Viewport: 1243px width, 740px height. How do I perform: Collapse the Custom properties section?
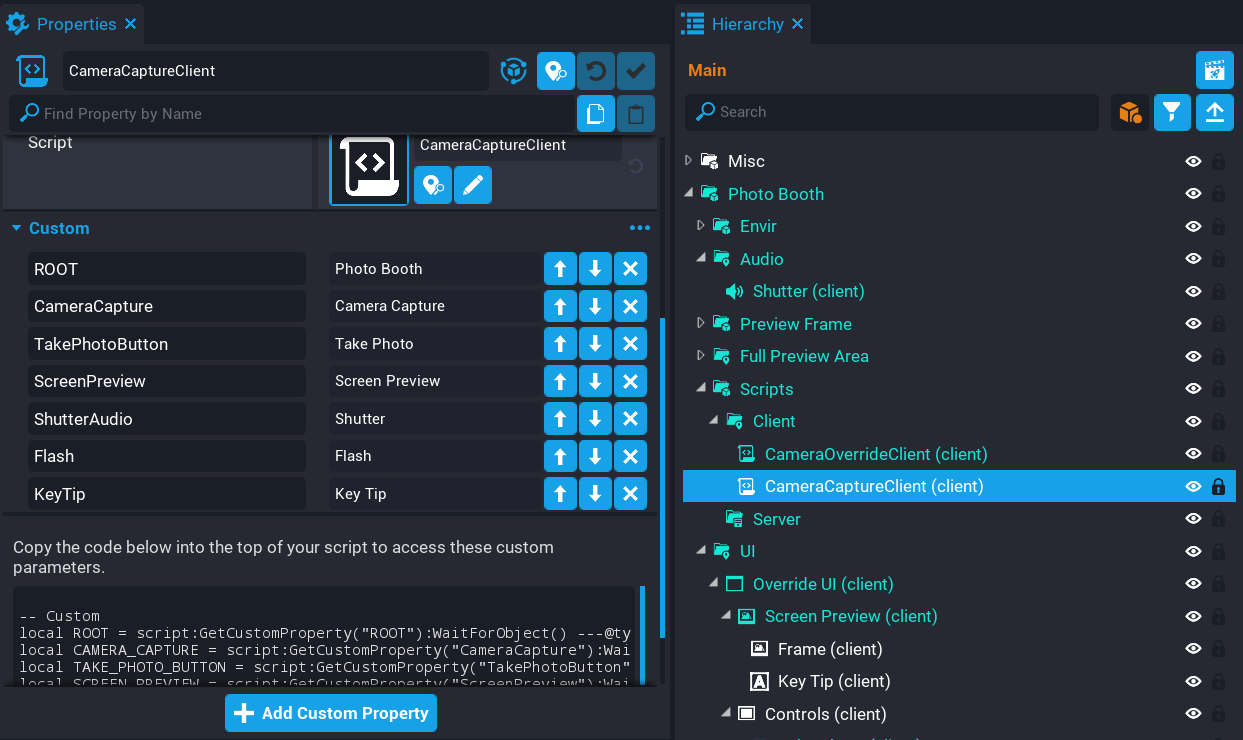pos(16,229)
